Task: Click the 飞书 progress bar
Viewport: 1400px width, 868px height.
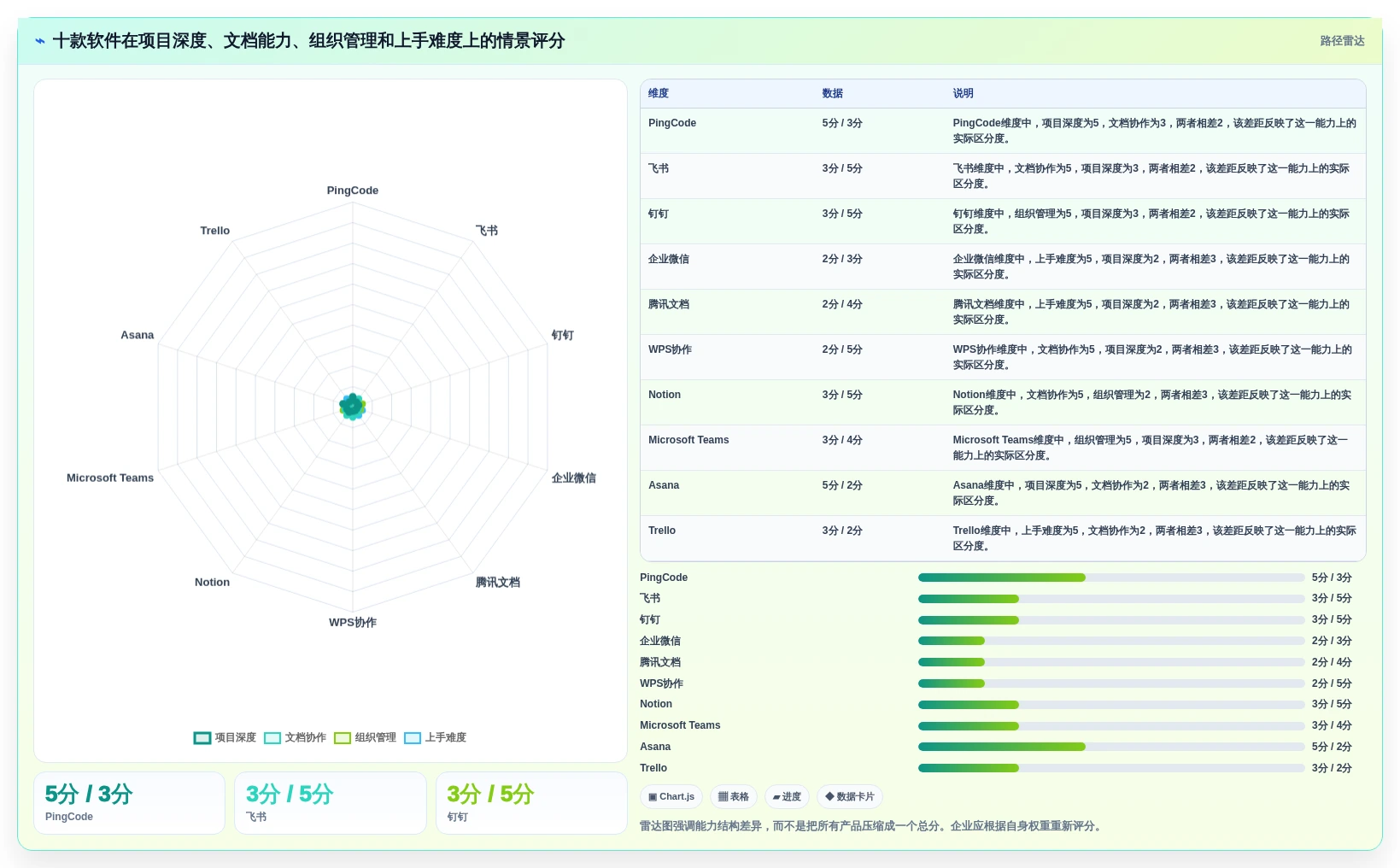Action: (x=1111, y=599)
